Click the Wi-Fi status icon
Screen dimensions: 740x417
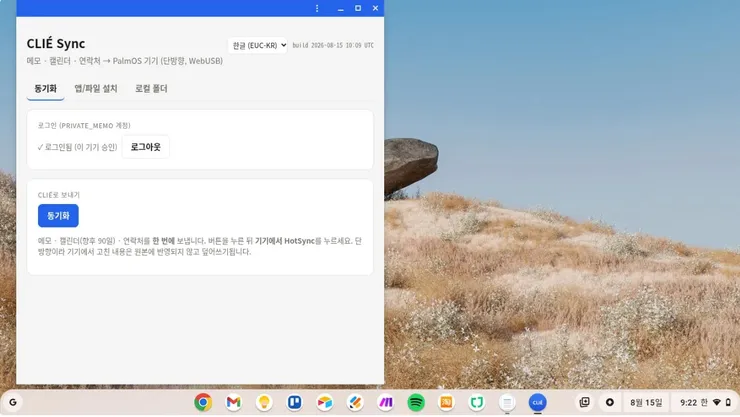(717, 402)
